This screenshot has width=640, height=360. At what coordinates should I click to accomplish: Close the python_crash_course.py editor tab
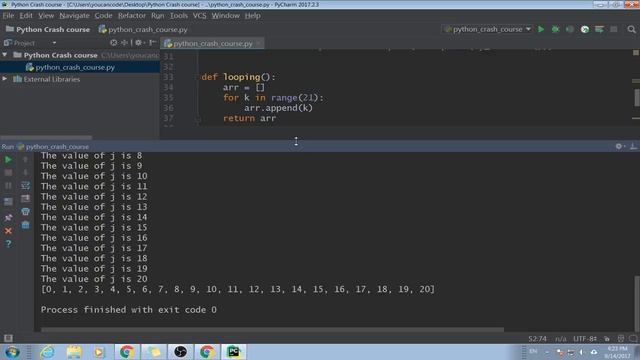pyautogui.click(x=259, y=43)
